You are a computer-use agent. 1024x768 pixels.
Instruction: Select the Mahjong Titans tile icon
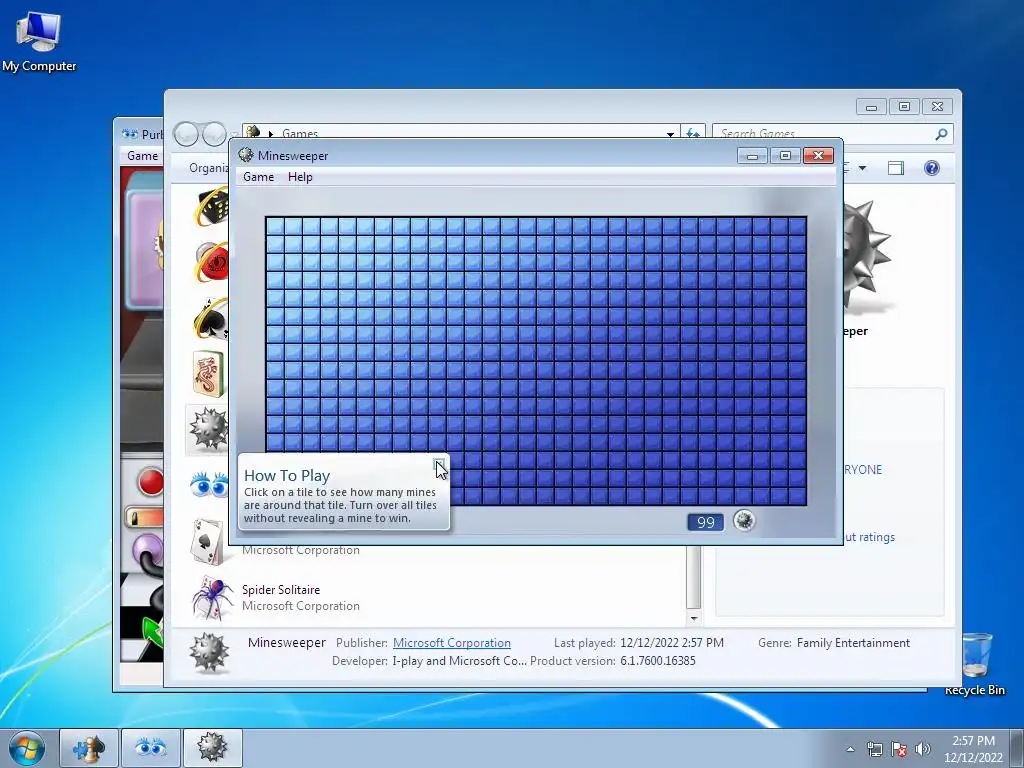point(209,374)
